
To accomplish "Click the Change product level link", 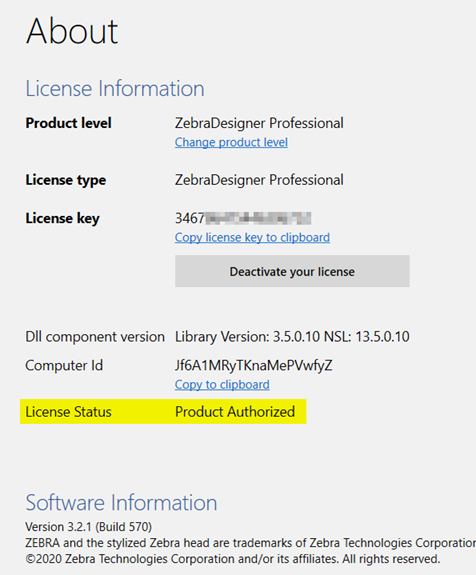I will [231, 142].
